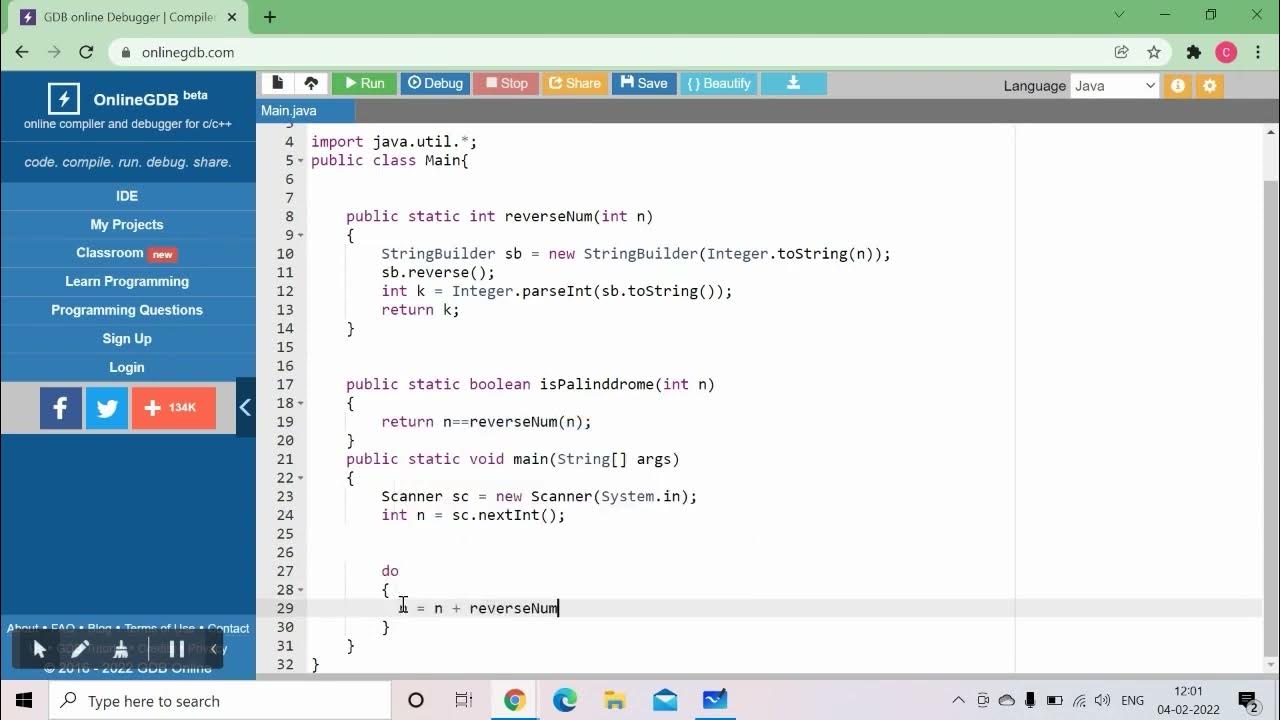Open Chrome from the taskbar
Screen dimensions: 1280x720
tap(515, 700)
